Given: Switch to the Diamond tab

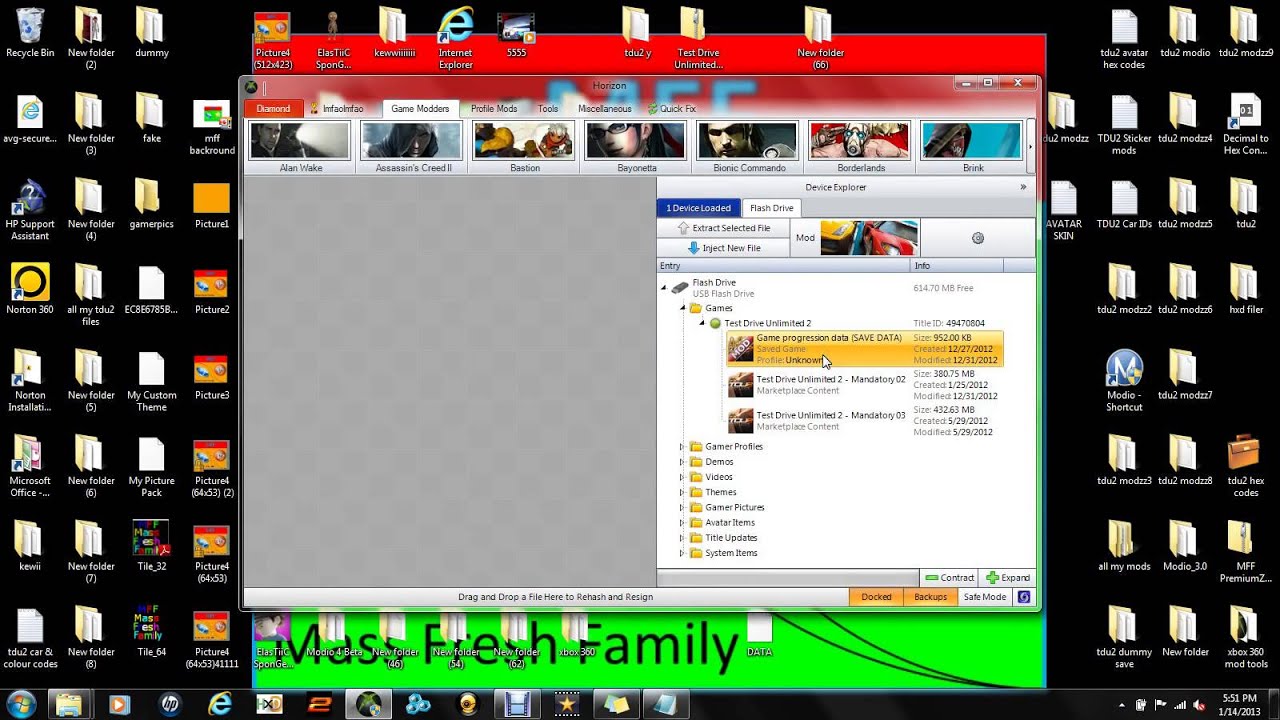Looking at the screenshot, I should 273,108.
